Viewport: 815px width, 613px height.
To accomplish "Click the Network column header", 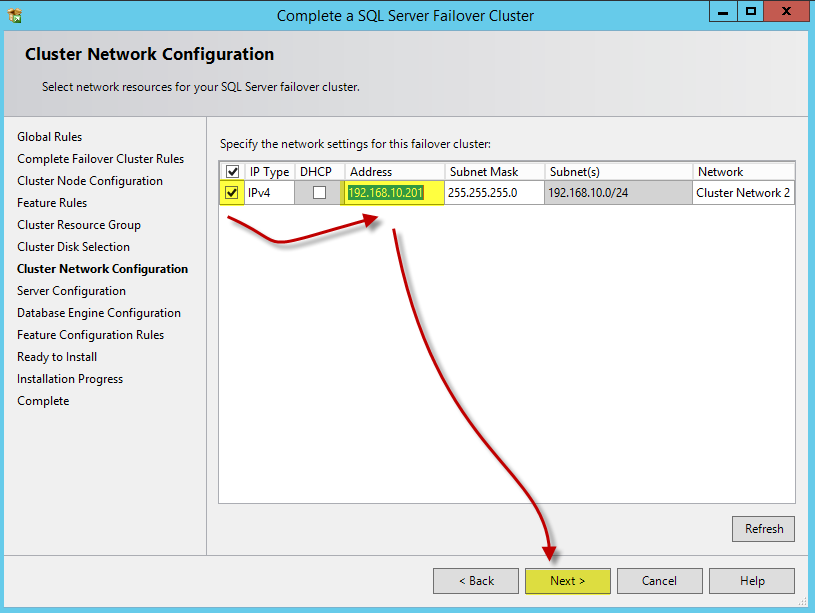I will pos(743,172).
